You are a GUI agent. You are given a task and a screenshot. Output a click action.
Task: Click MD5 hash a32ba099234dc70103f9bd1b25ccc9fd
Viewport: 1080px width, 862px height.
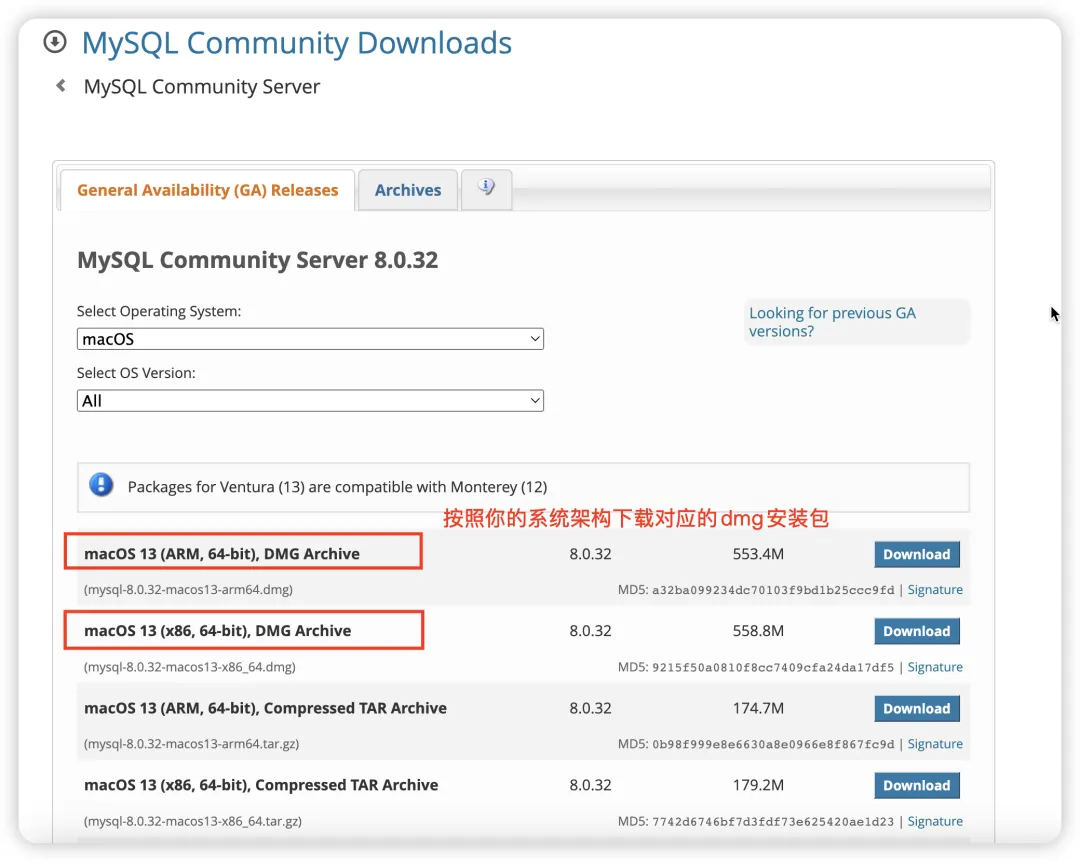coord(773,590)
